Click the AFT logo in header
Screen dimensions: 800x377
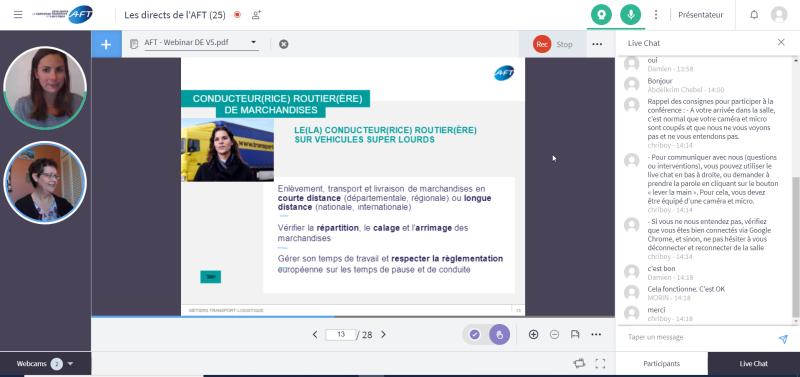pos(63,15)
